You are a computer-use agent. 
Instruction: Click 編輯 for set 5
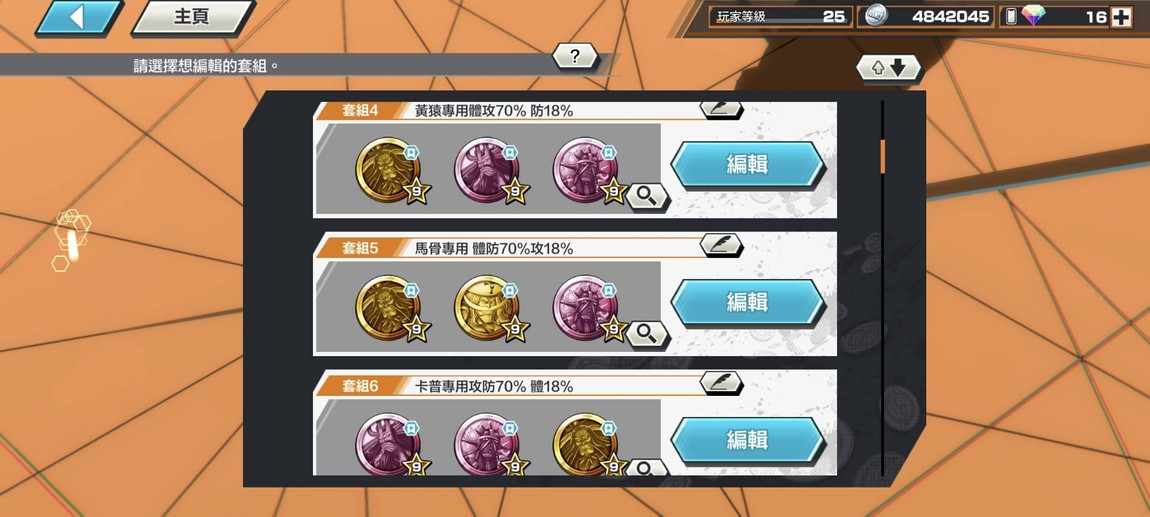tap(747, 301)
